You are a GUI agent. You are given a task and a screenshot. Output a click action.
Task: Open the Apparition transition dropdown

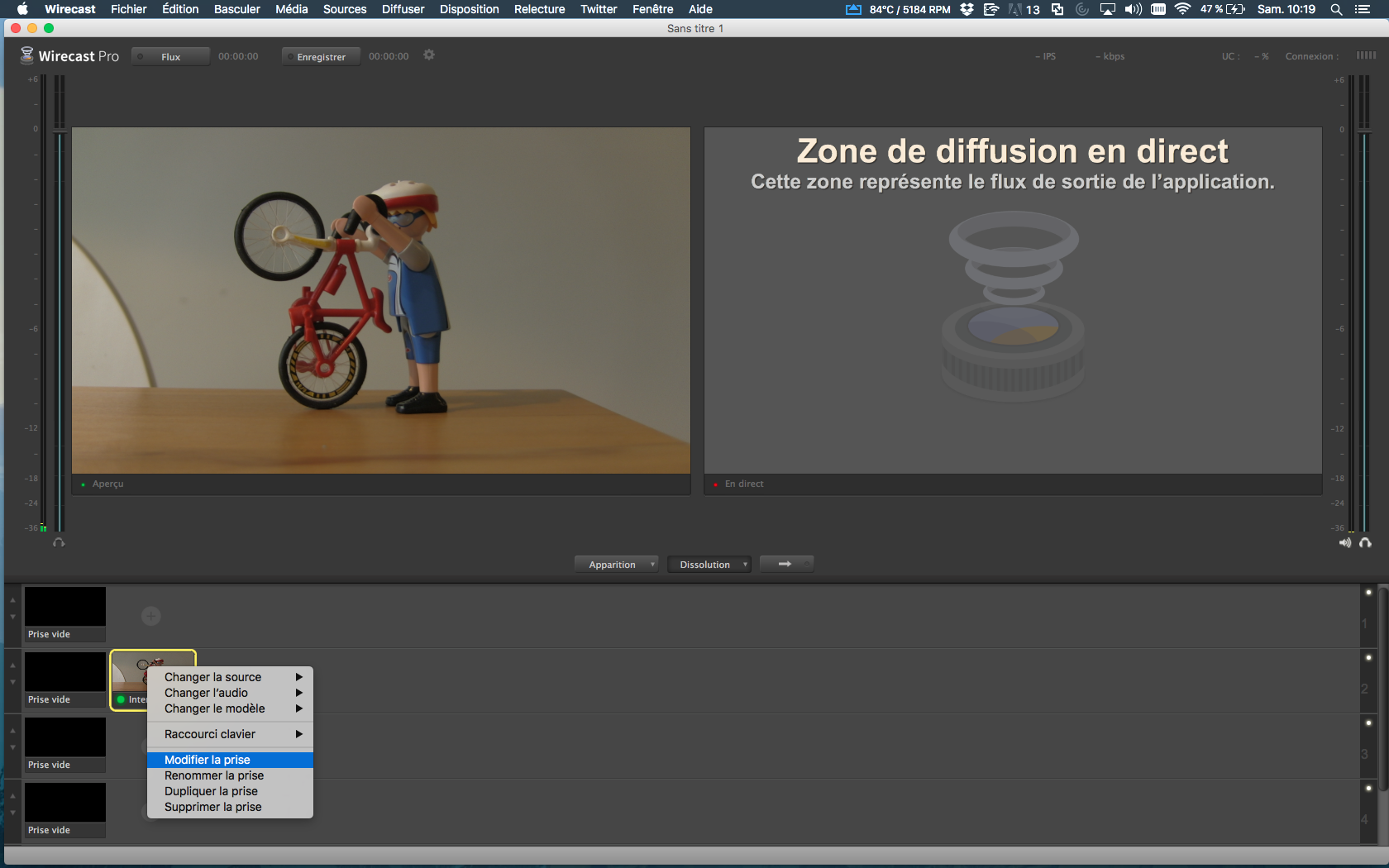tap(616, 565)
